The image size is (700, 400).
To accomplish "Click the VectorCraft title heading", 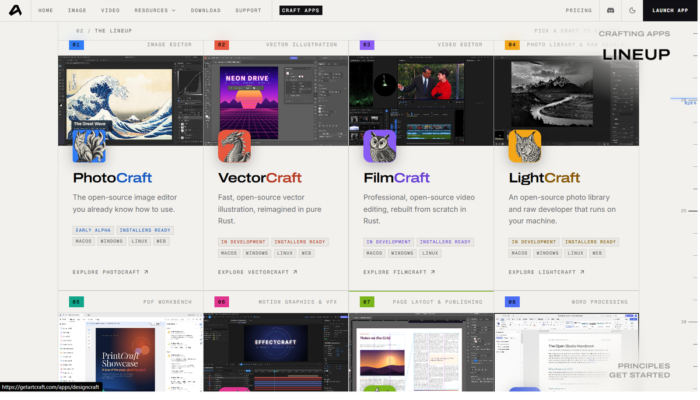I will pyautogui.click(x=260, y=178).
